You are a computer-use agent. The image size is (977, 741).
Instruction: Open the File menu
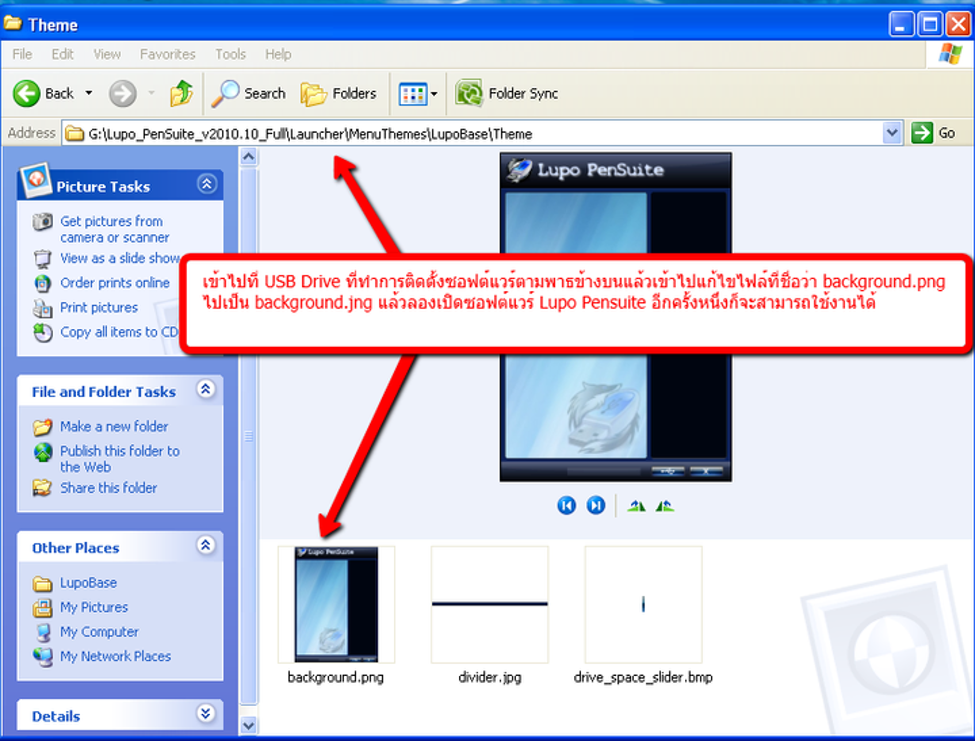[x=22, y=54]
